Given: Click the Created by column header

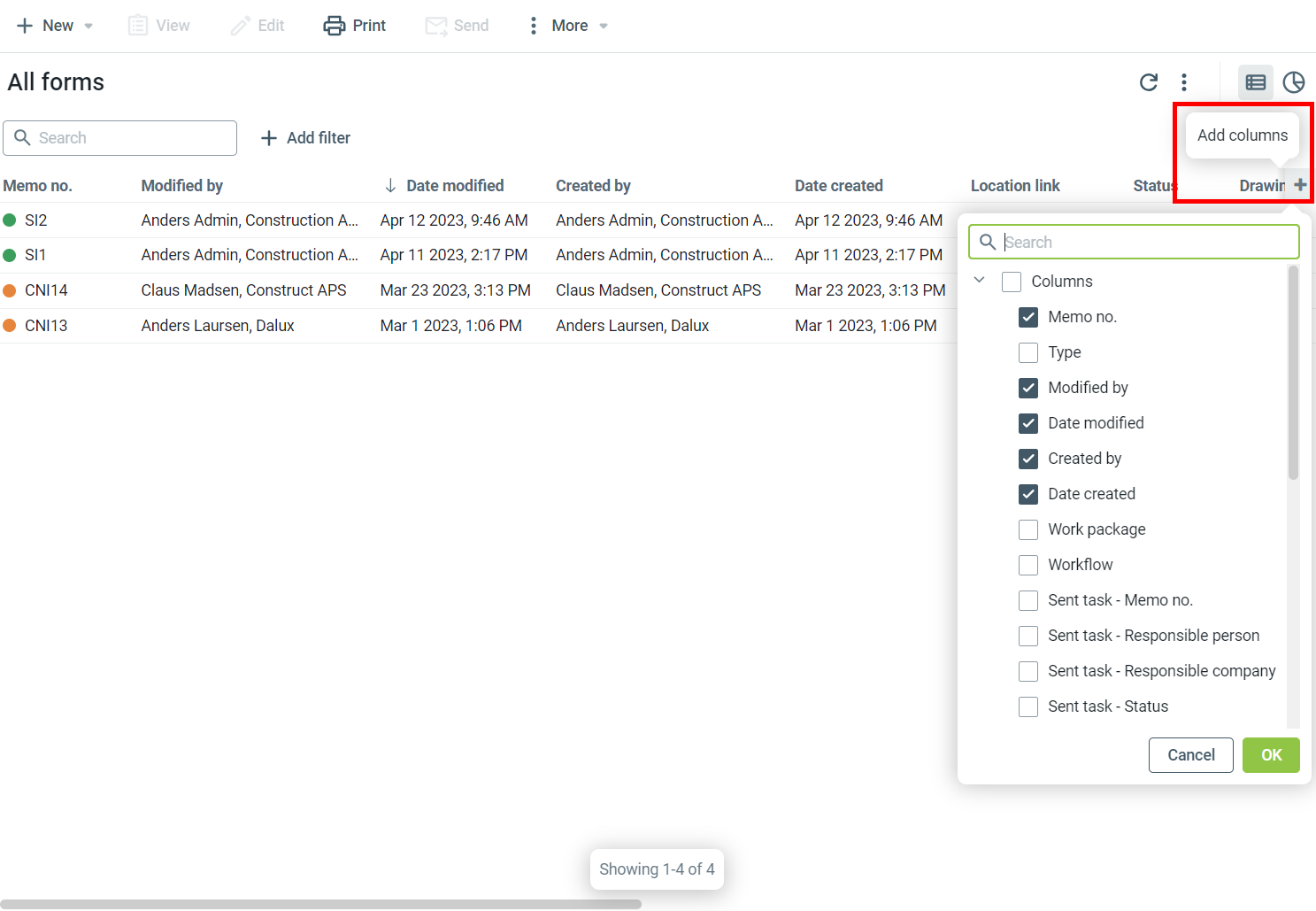Looking at the screenshot, I should (x=593, y=186).
